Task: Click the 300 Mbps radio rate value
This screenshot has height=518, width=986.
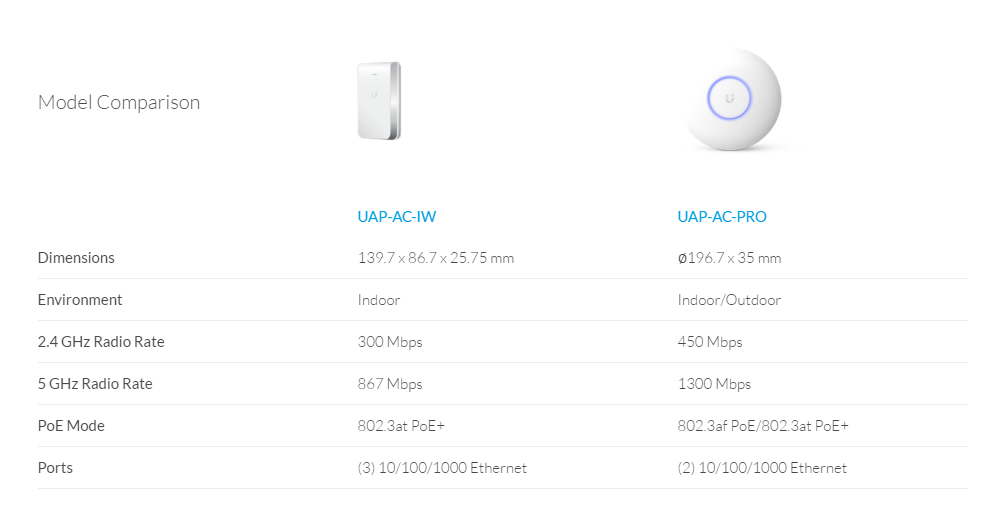Action: click(x=390, y=342)
